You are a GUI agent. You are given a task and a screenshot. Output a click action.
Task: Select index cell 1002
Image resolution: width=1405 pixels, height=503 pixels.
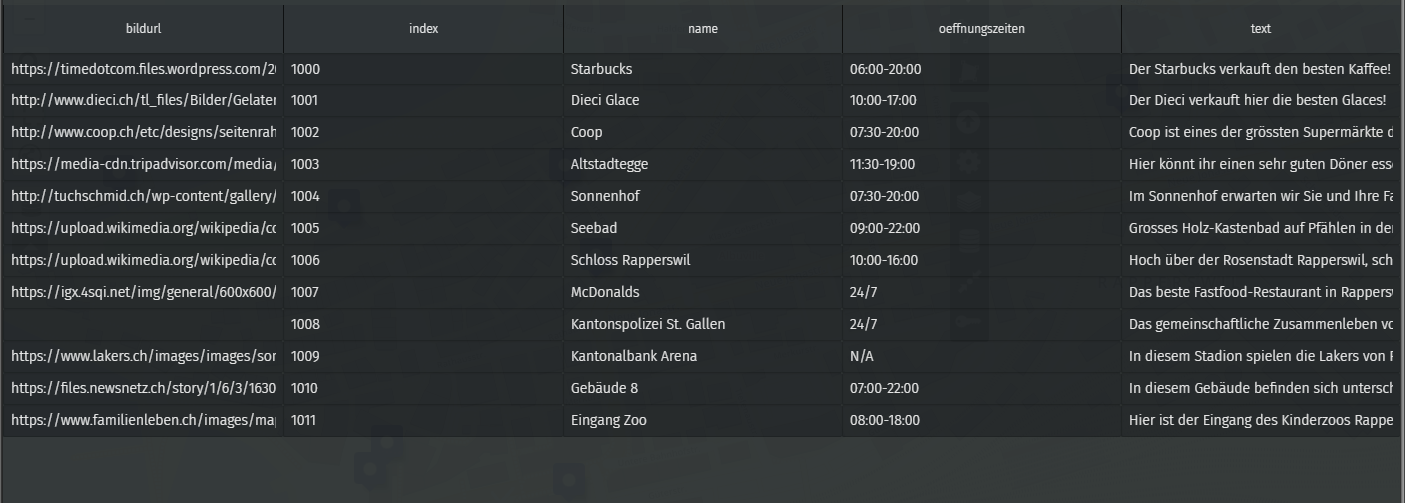pos(305,133)
